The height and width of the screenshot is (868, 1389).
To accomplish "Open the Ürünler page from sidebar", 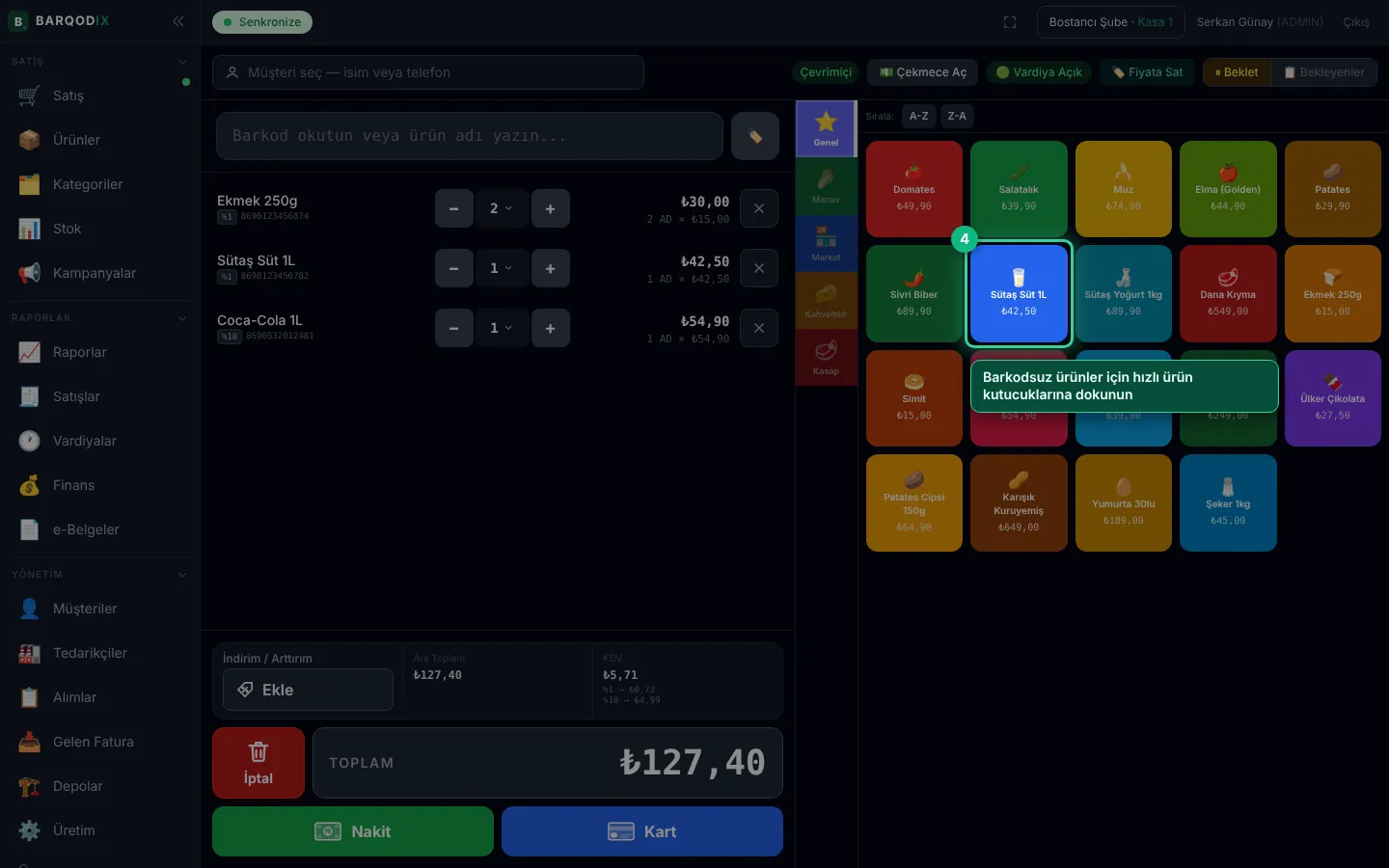I will coord(99,140).
